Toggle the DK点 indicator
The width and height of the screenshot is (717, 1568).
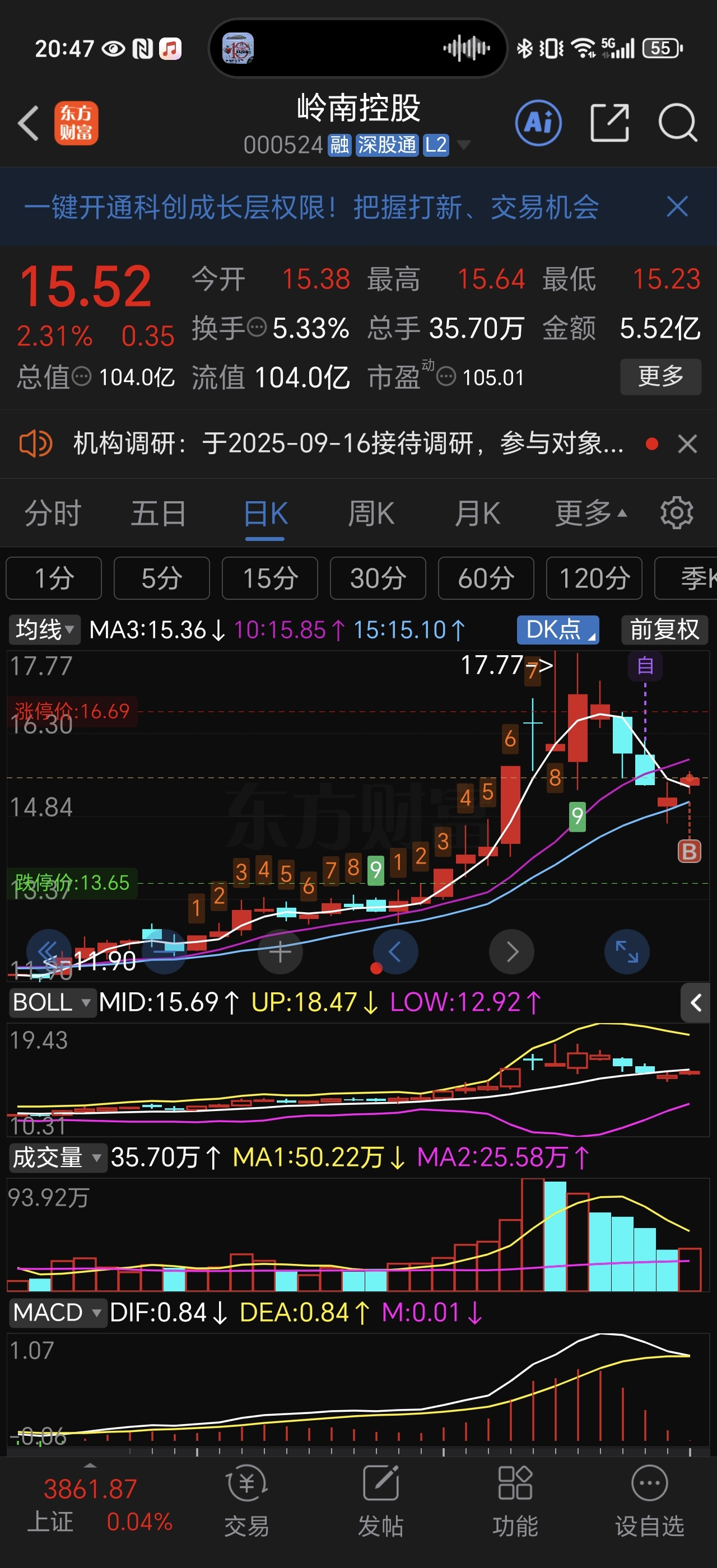[557, 629]
